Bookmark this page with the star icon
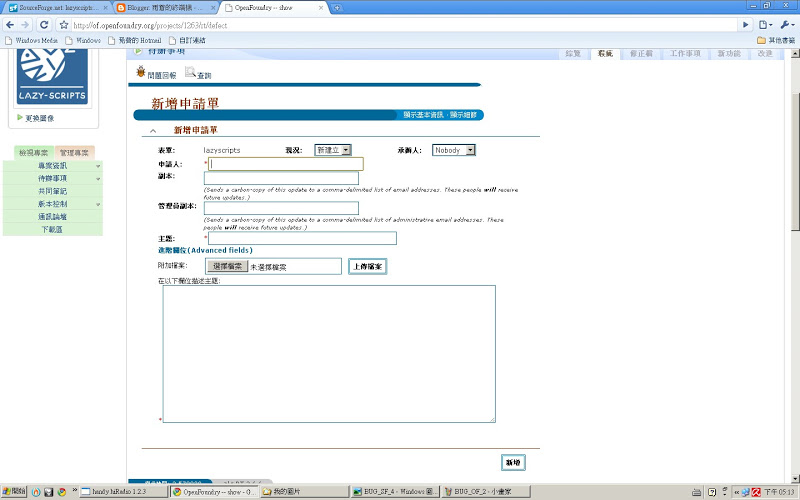The image size is (800, 500). [x=64, y=24]
